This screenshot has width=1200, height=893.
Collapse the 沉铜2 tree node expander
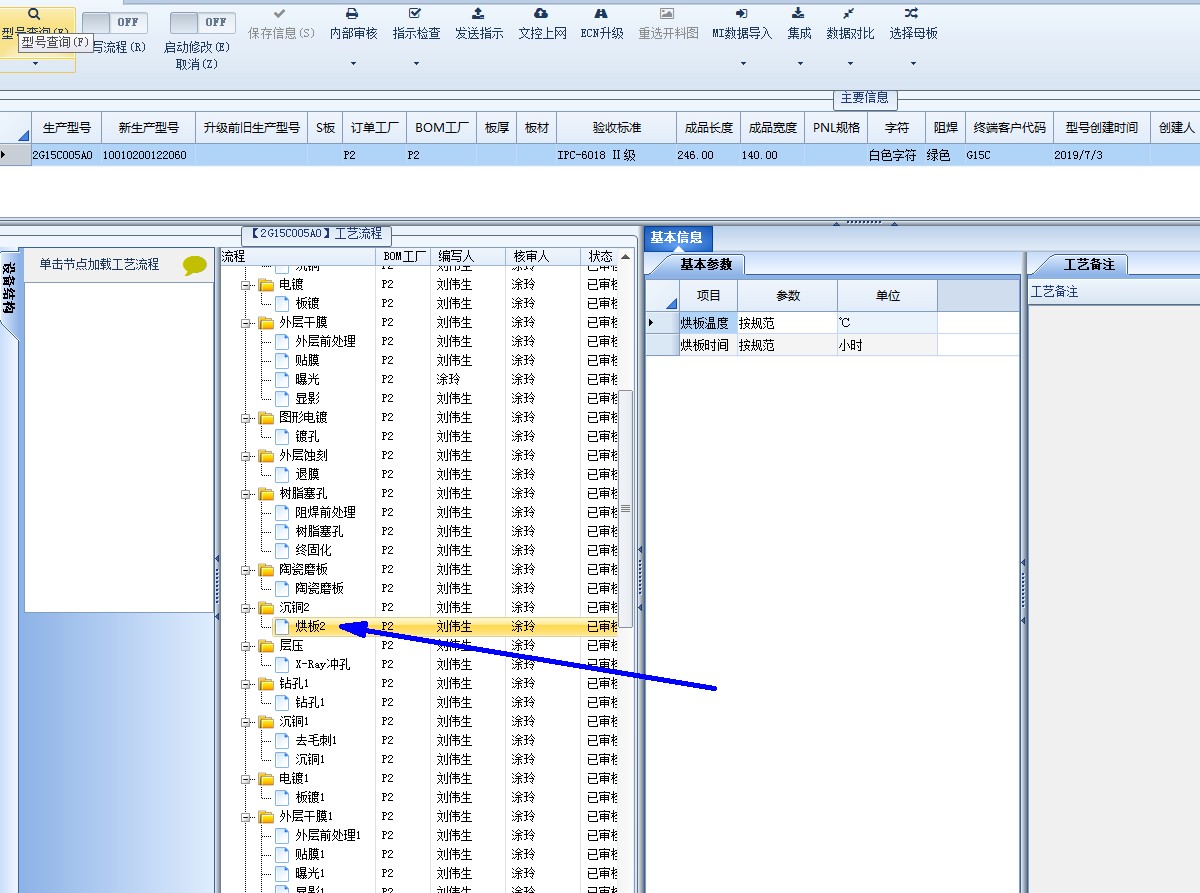pos(246,608)
